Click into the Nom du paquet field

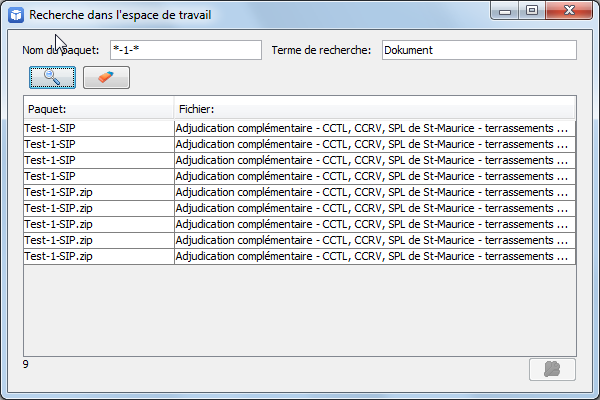pos(186,50)
